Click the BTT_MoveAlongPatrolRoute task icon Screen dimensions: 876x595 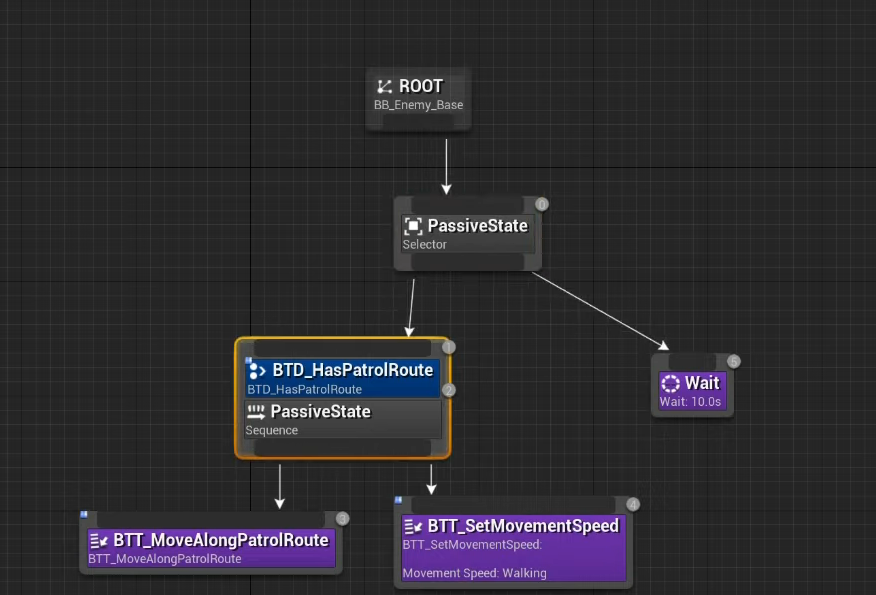(99, 541)
